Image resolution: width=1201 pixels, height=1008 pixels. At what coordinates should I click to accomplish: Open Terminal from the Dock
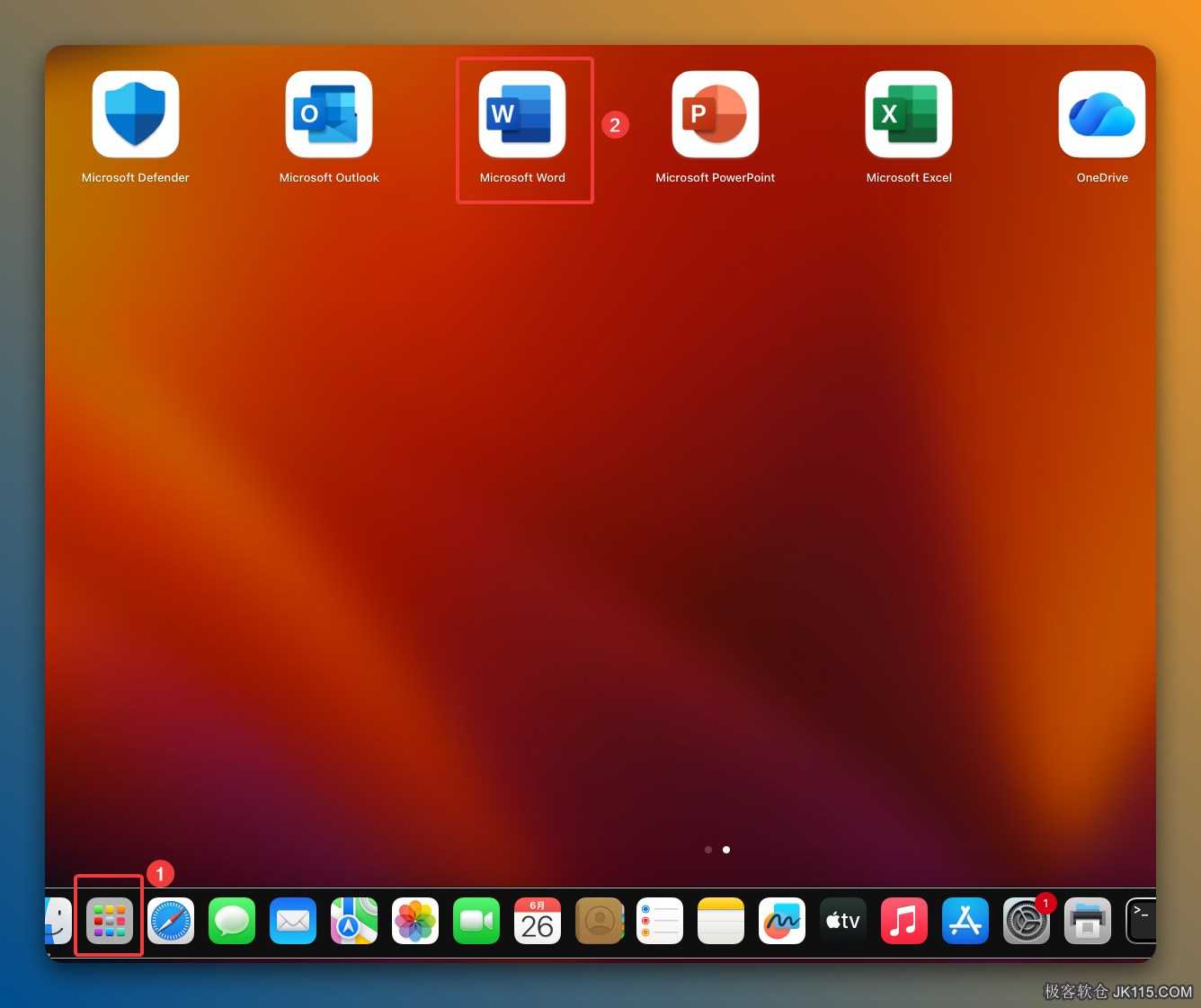coord(1141,921)
